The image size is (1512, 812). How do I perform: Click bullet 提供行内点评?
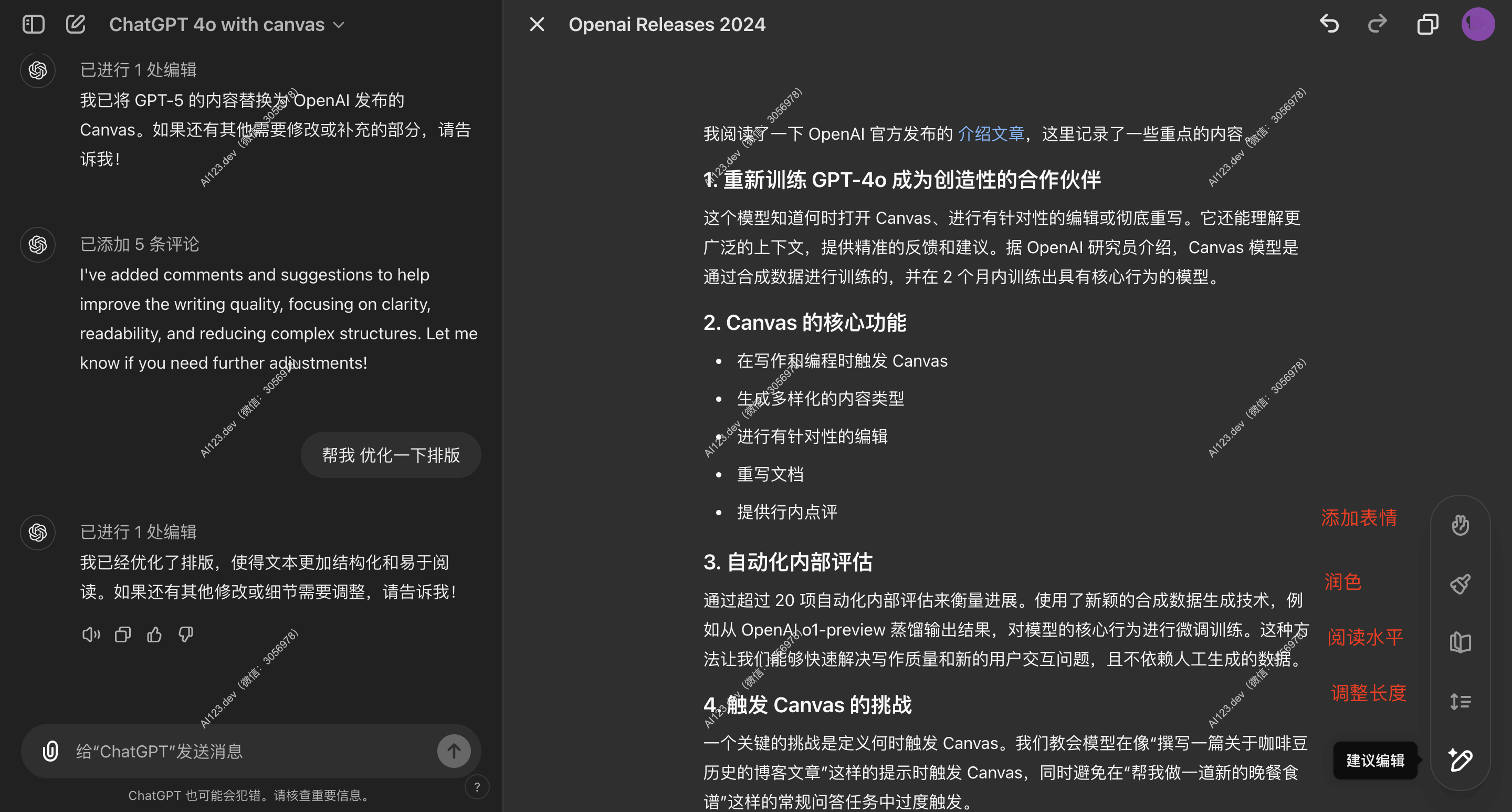click(x=787, y=512)
